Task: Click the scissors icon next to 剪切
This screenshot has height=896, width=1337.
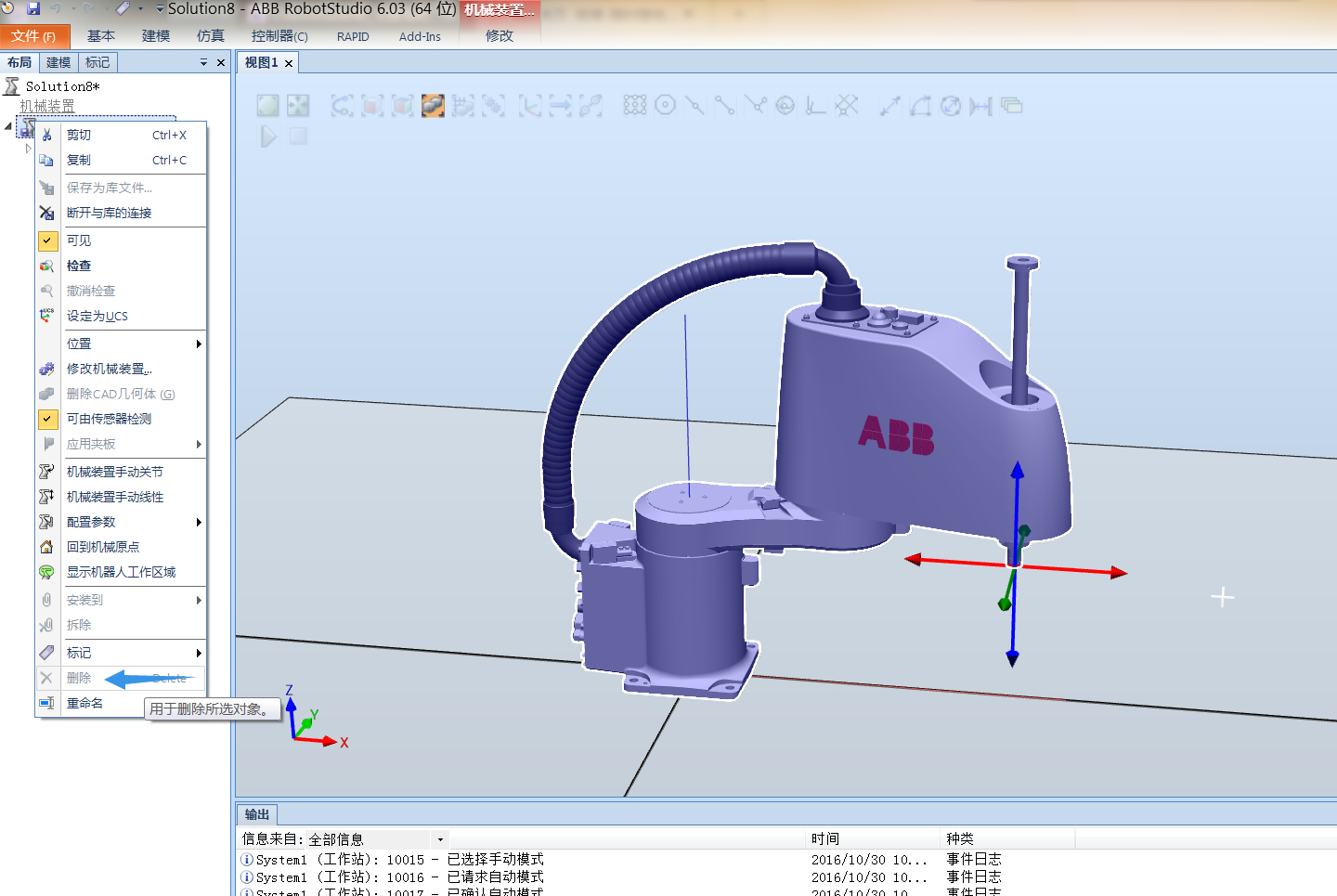Action: [47, 136]
